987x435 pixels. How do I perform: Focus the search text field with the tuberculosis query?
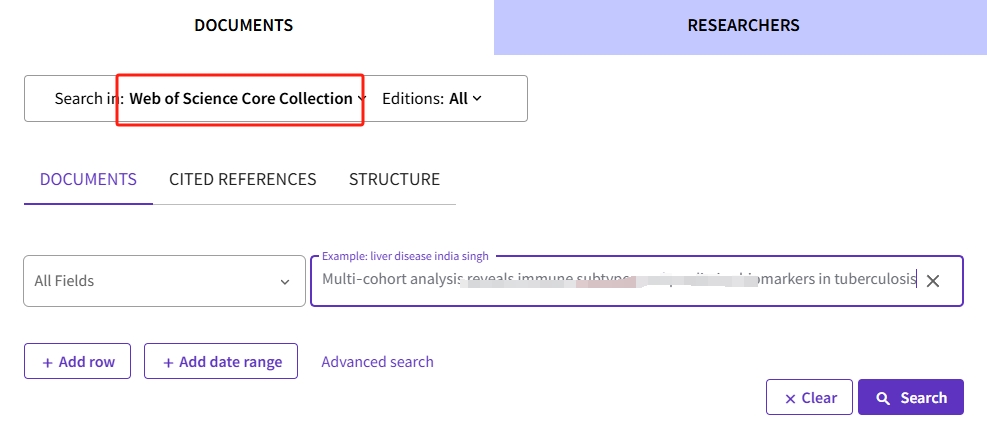coord(600,280)
